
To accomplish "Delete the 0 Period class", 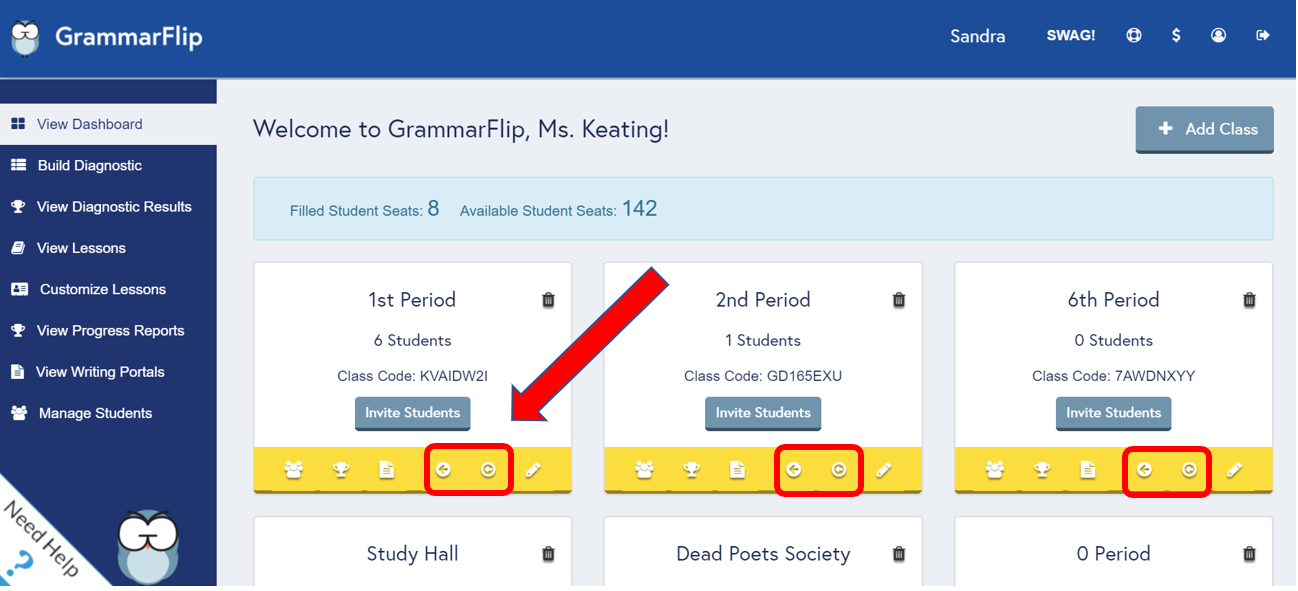I will click(x=1249, y=554).
